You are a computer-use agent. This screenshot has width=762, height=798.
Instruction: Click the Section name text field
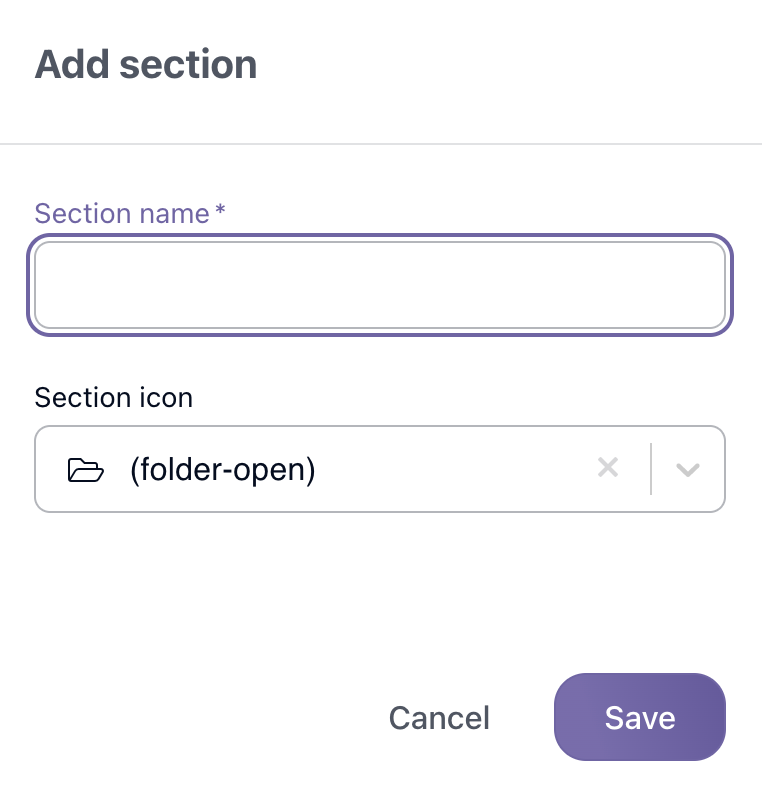point(380,285)
